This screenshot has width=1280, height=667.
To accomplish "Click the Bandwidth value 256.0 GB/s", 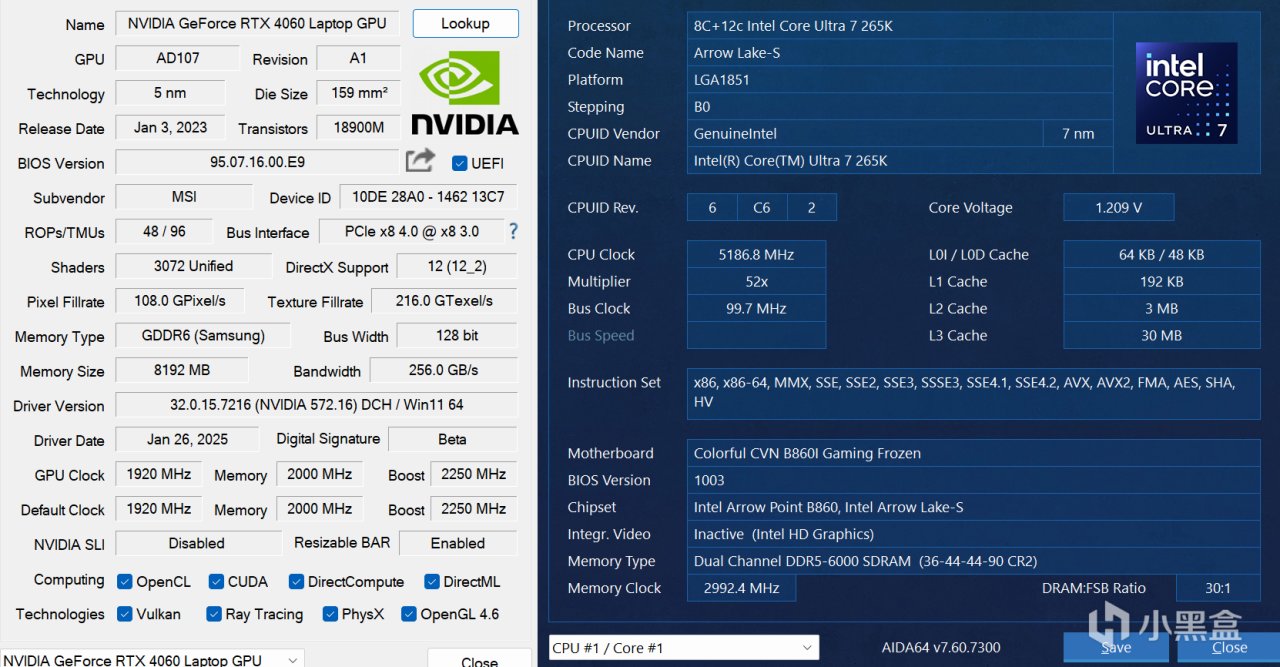I will click(x=444, y=370).
